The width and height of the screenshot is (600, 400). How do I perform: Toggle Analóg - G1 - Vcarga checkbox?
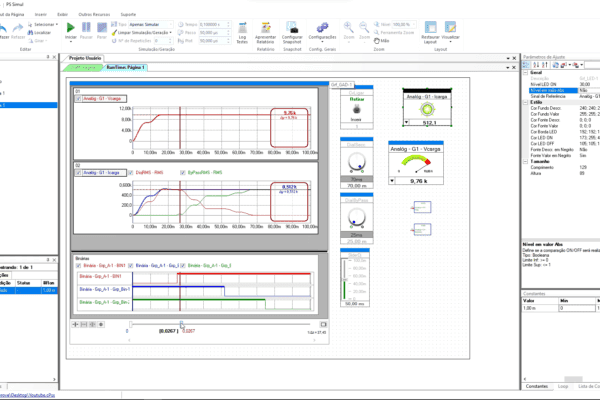pos(79,99)
